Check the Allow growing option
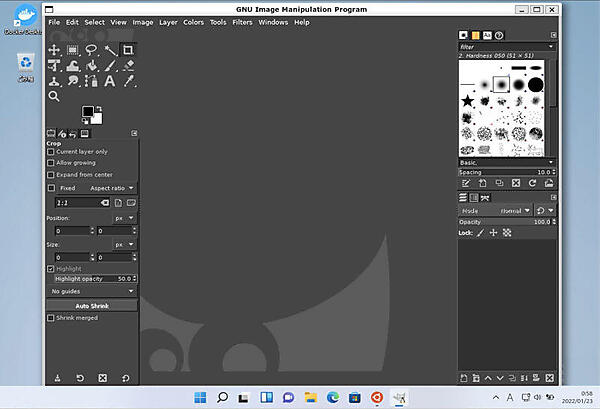 pyautogui.click(x=52, y=162)
